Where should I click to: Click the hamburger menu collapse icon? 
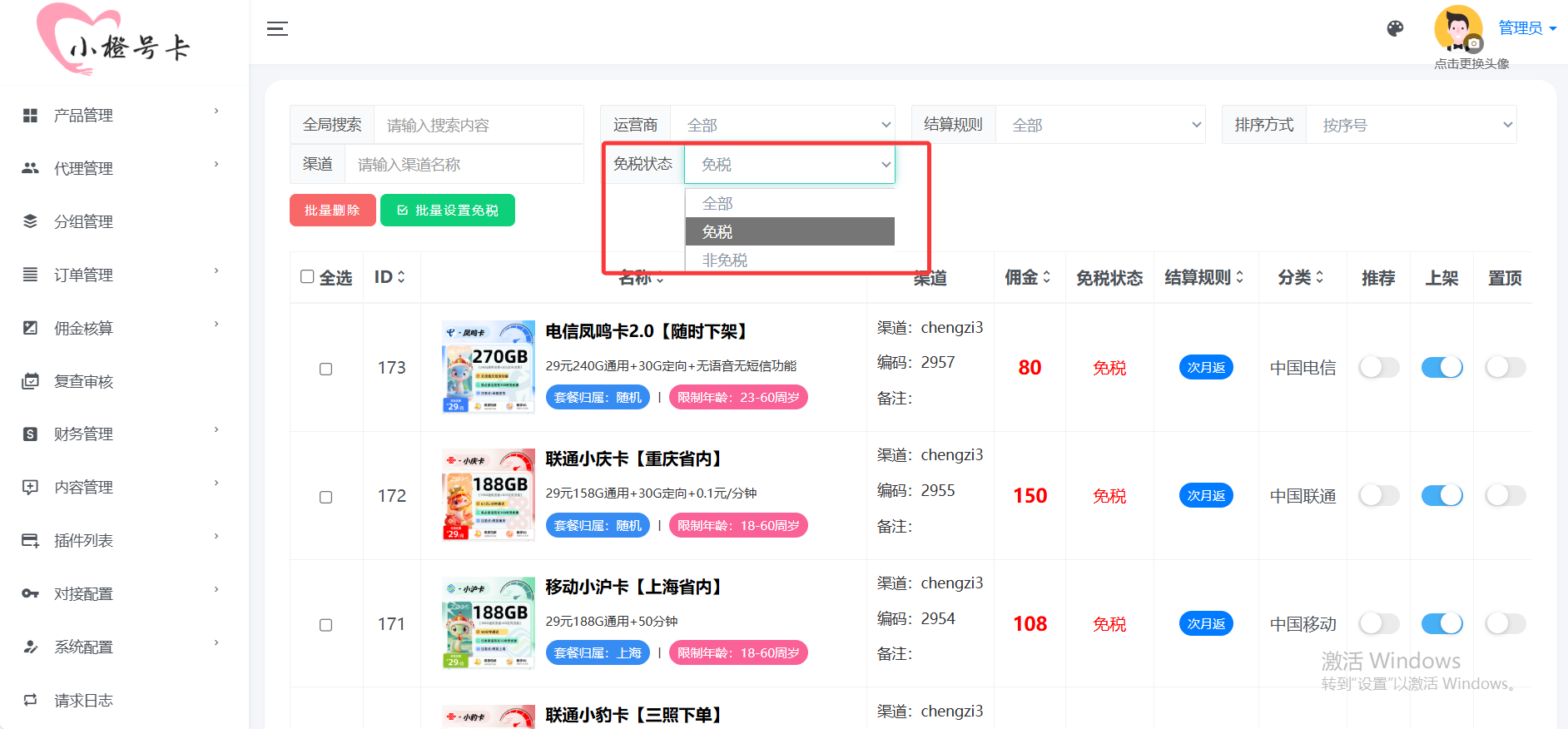[x=277, y=29]
